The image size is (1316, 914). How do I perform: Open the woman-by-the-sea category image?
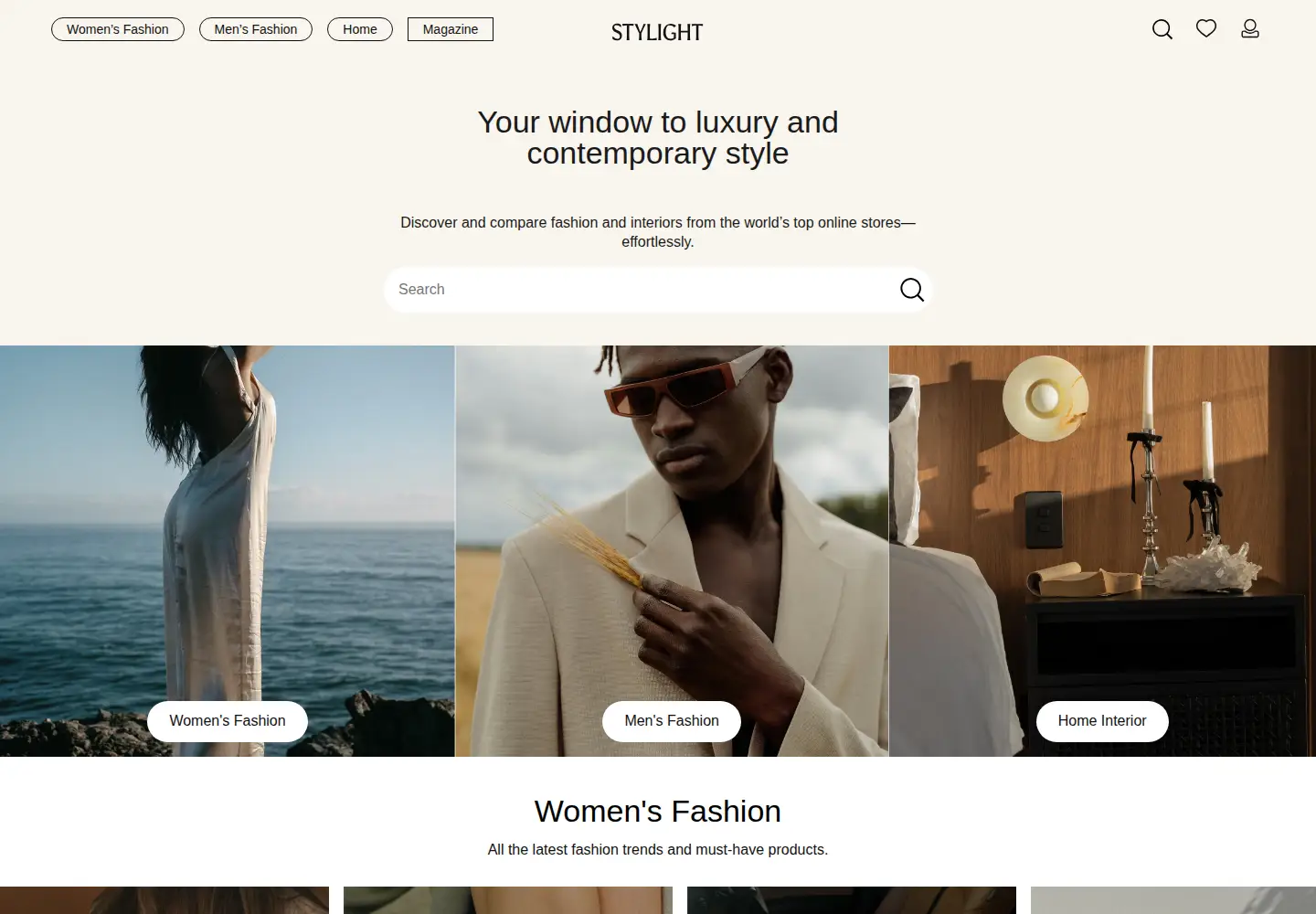pos(227,551)
